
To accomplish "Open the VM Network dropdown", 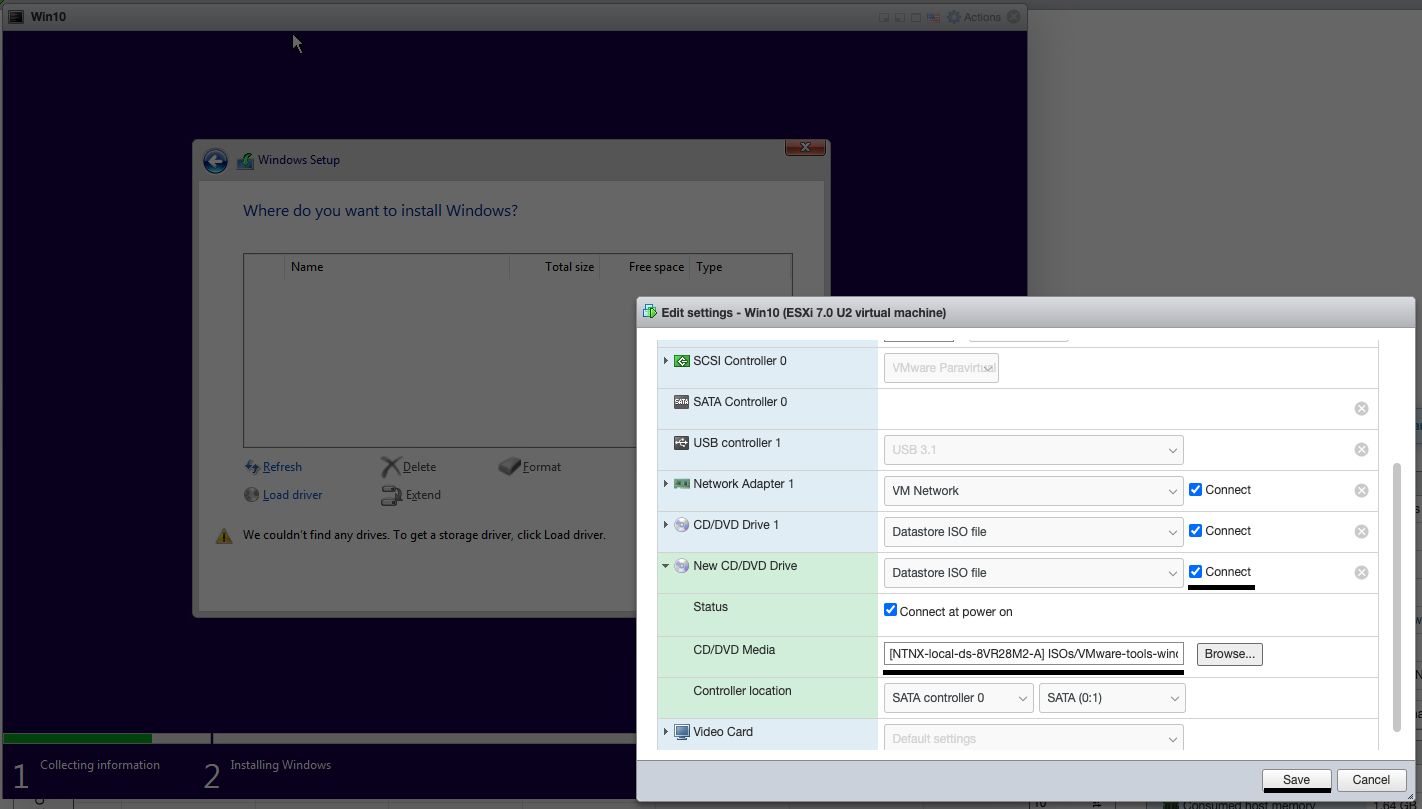I will pyautogui.click(x=1034, y=491).
